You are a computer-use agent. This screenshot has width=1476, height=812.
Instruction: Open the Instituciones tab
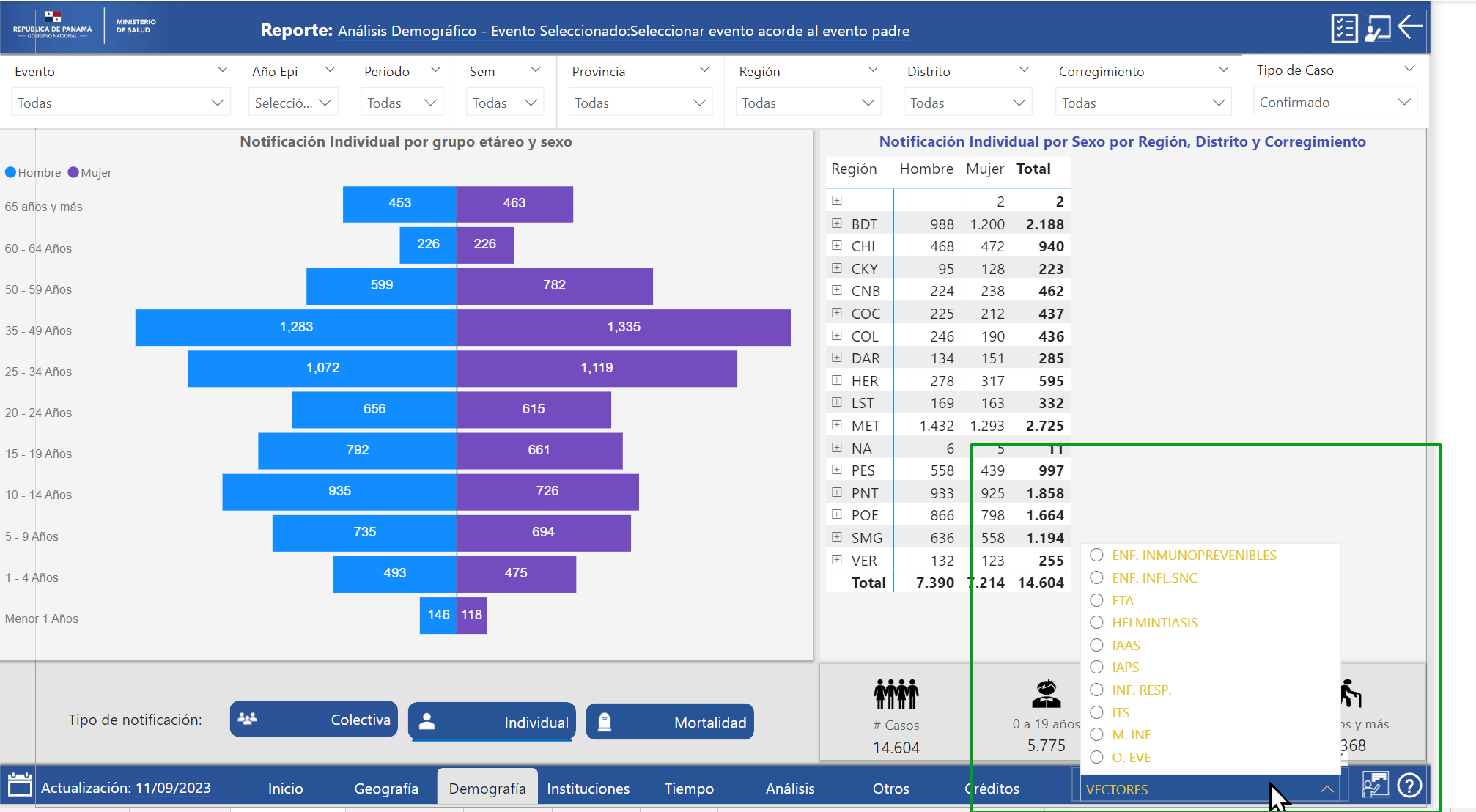point(588,789)
